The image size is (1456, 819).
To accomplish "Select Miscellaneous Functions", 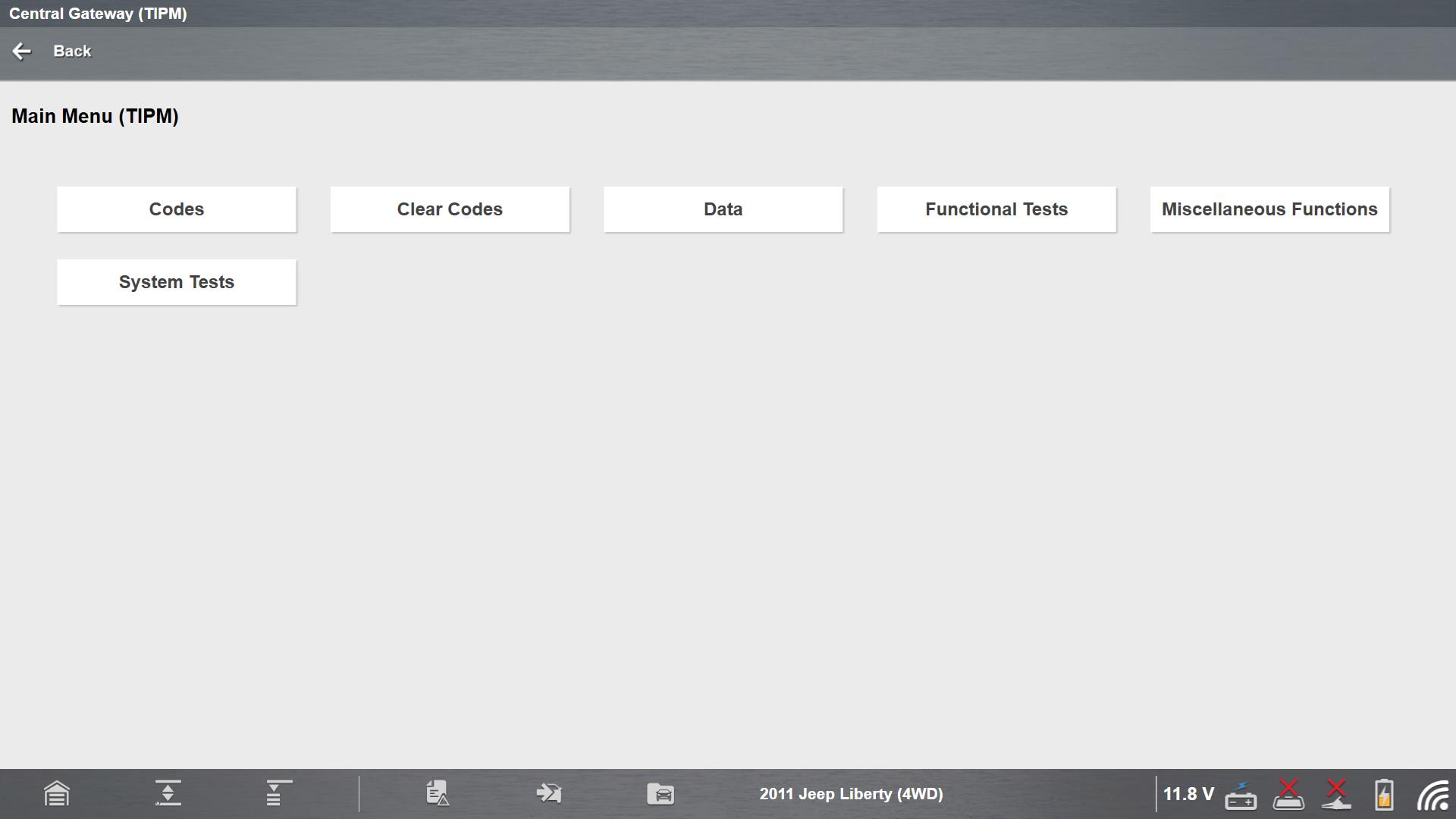I will tap(1269, 209).
